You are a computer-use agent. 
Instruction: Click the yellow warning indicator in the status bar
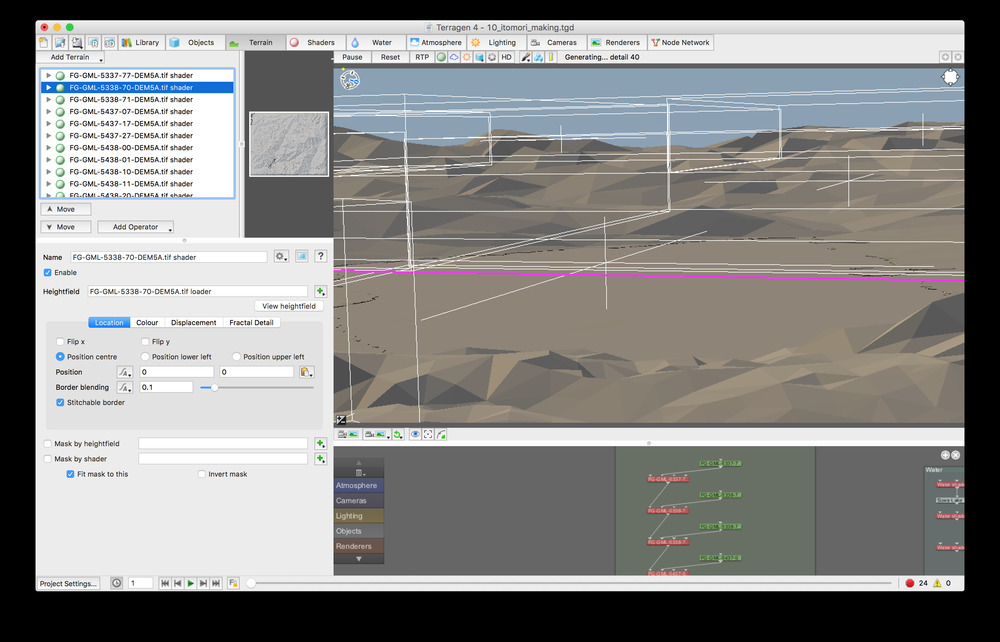(x=937, y=583)
